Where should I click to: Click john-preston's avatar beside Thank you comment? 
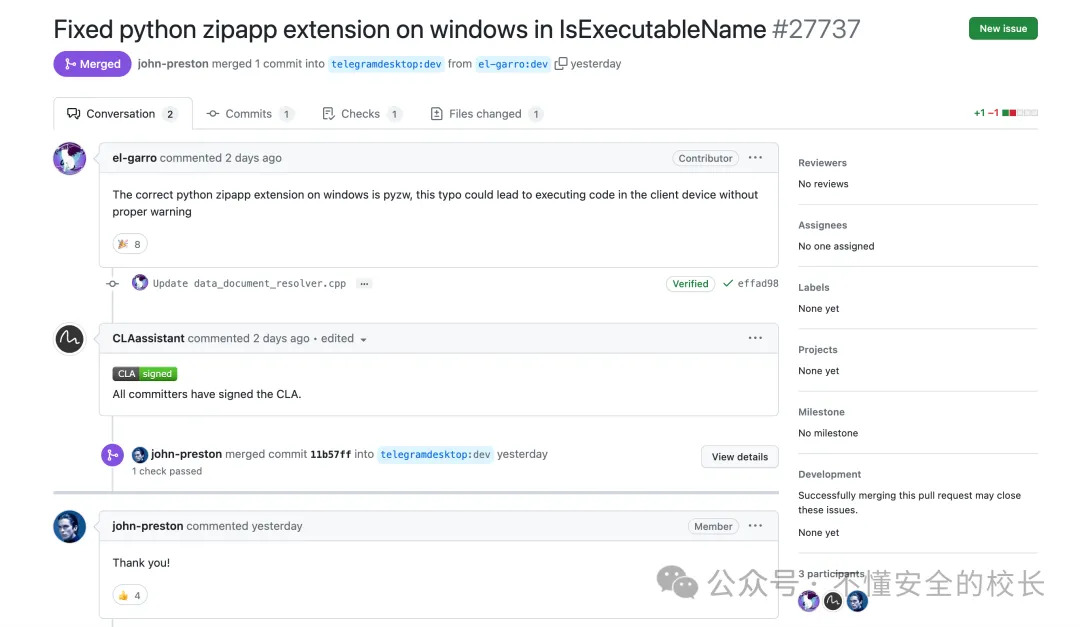[70, 526]
